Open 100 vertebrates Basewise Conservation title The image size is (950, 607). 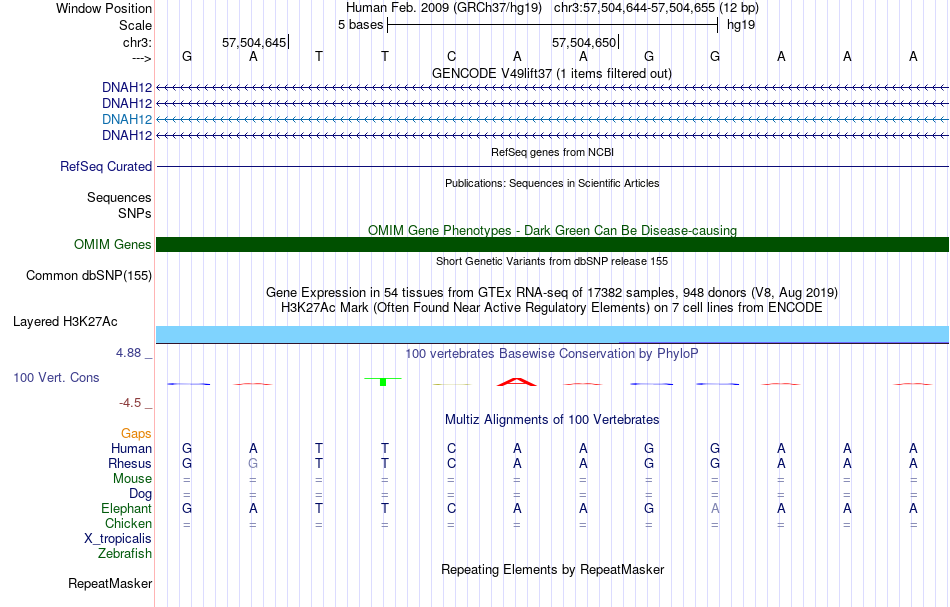pos(552,354)
